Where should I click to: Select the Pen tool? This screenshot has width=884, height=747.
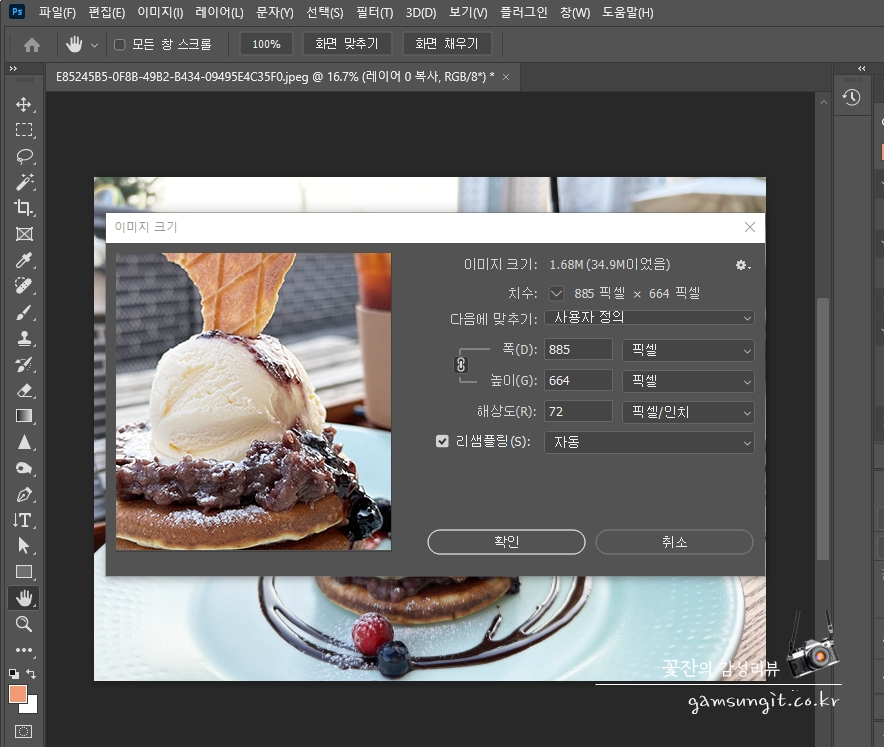pyautogui.click(x=24, y=494)
